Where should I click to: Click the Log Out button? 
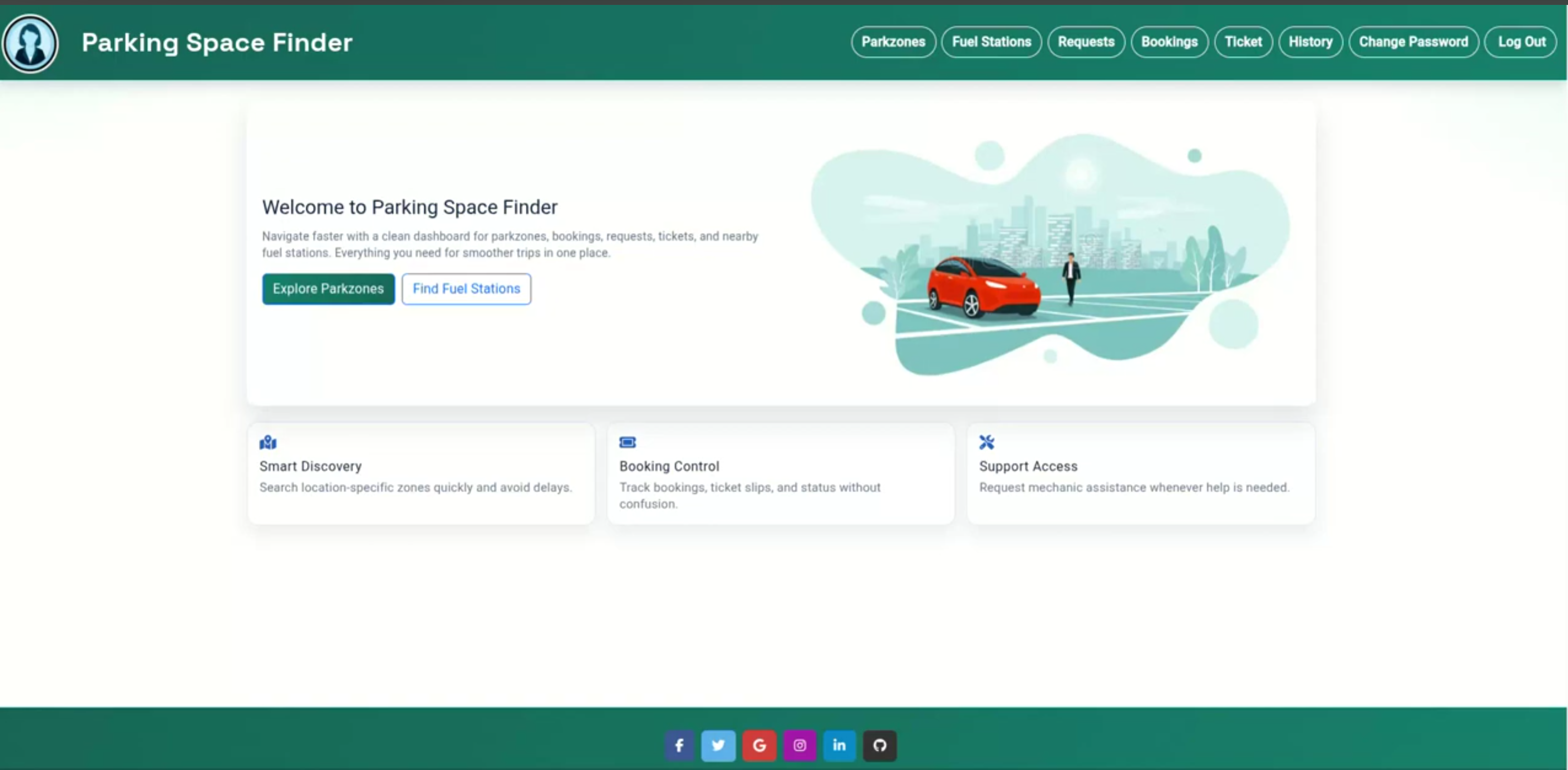(x=1521, y=42)
